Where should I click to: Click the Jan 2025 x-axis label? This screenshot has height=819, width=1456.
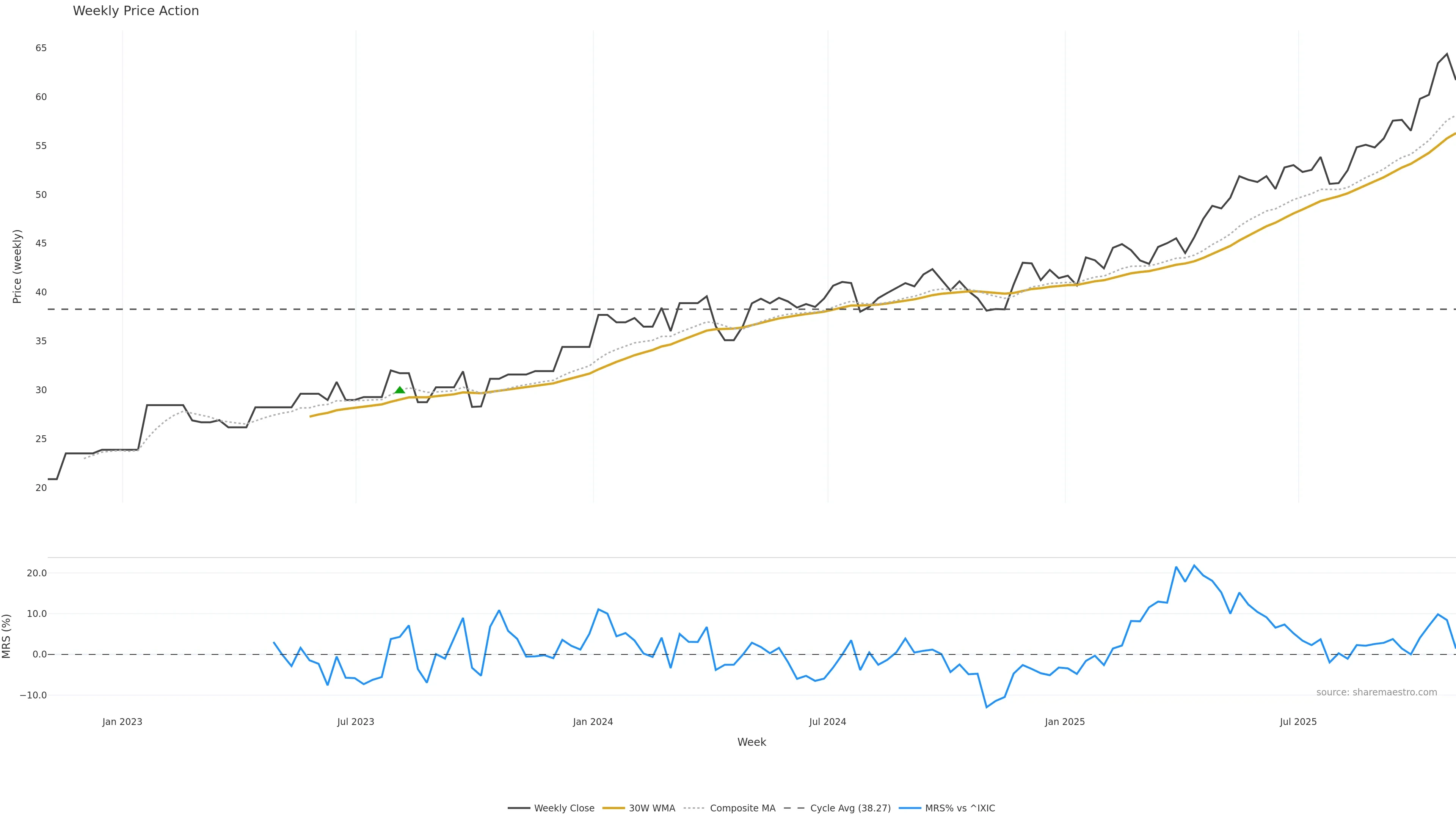coord(1065,722)
